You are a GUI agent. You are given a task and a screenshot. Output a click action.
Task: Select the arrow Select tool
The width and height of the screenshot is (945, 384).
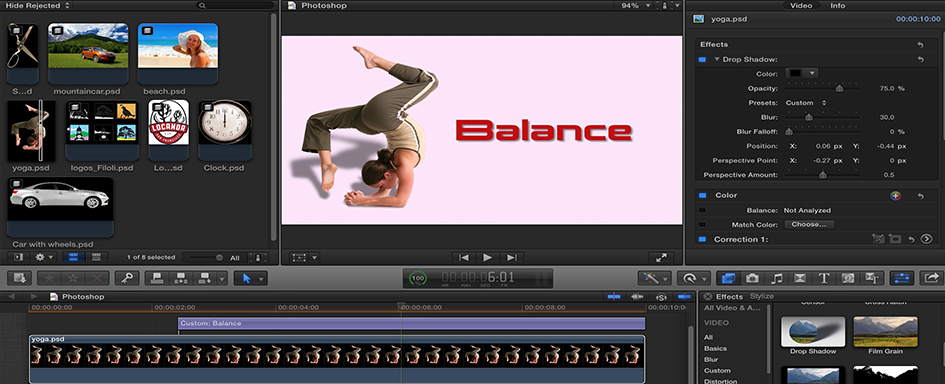245,278
